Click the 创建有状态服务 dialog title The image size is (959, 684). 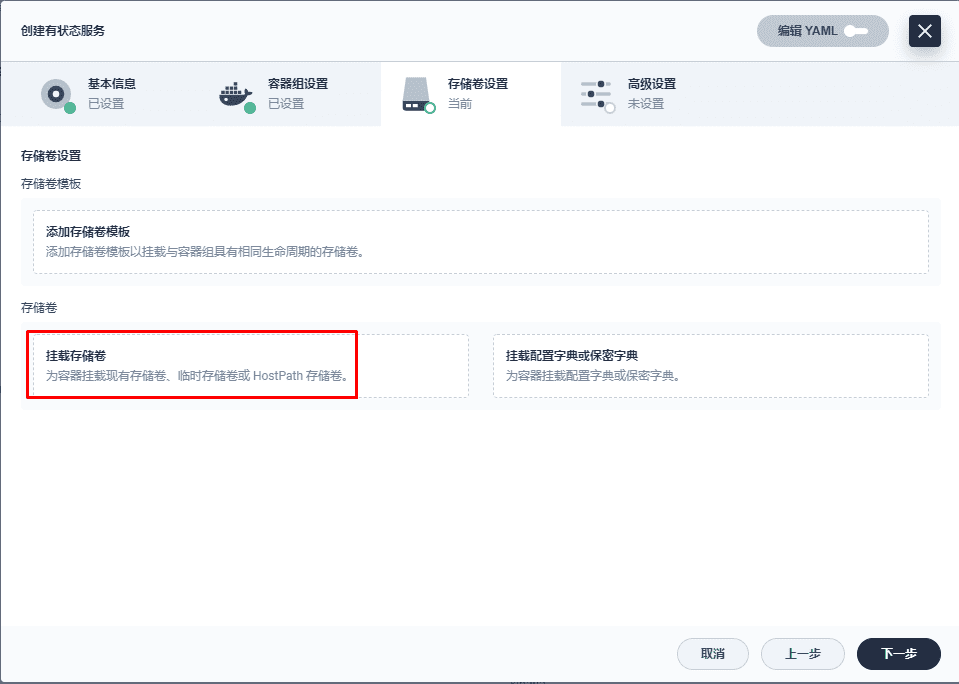point(62,31)
